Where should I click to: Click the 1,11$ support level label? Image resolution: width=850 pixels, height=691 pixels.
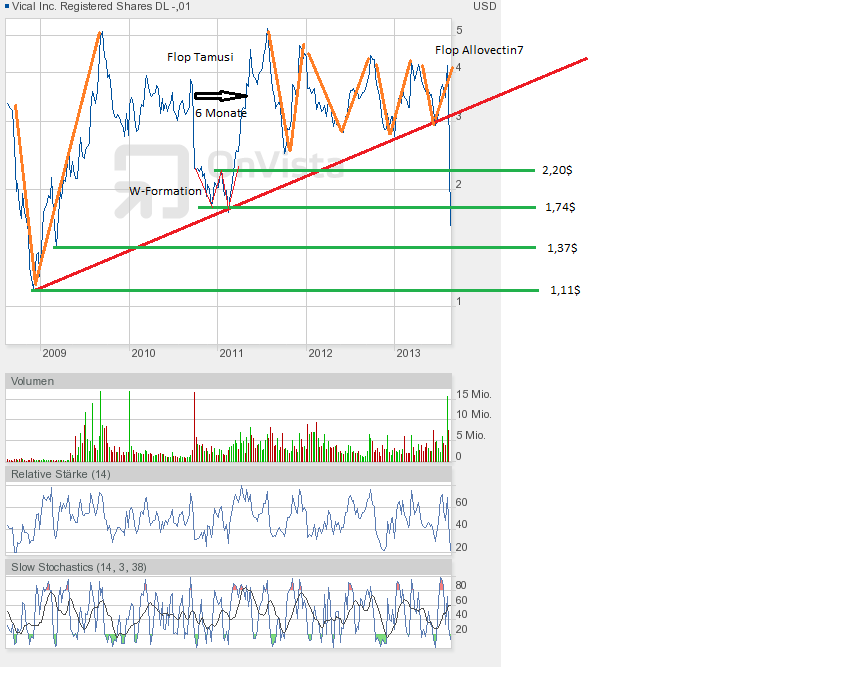565,290
